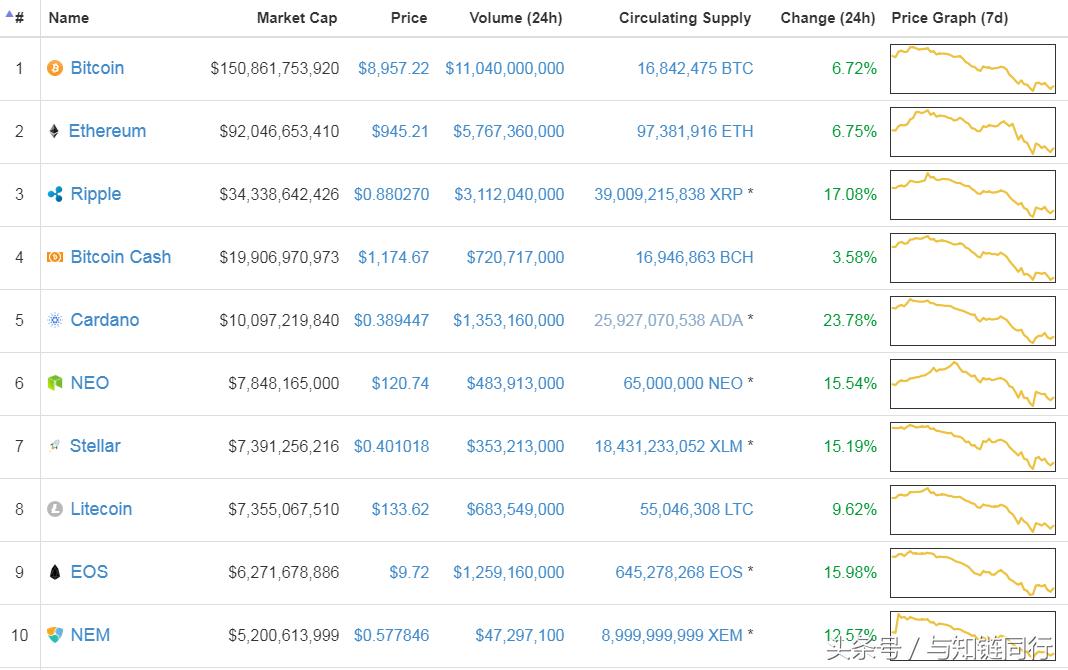
Task: Sort table by Market Cap header
Action: [x=297, y=18]
